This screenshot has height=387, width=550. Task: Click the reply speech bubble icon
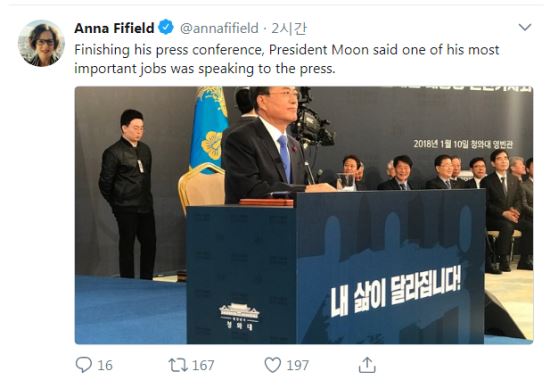84,365
